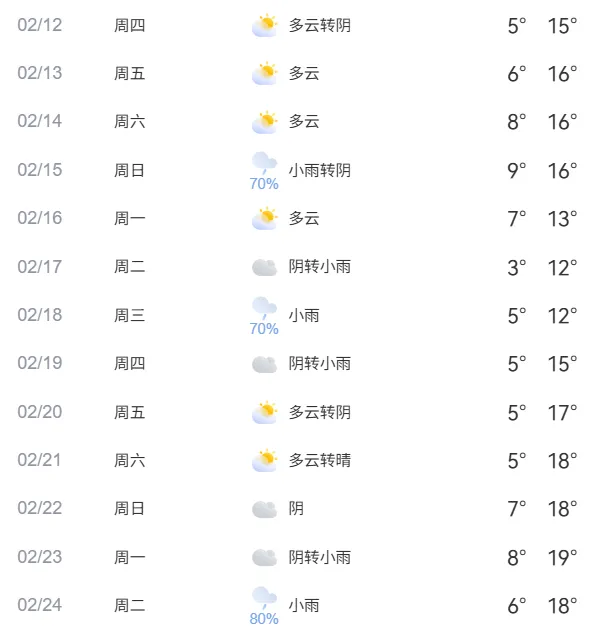Select the sun-cloud icon on 02/16
The image size is (602, 626).
point(264,218)
